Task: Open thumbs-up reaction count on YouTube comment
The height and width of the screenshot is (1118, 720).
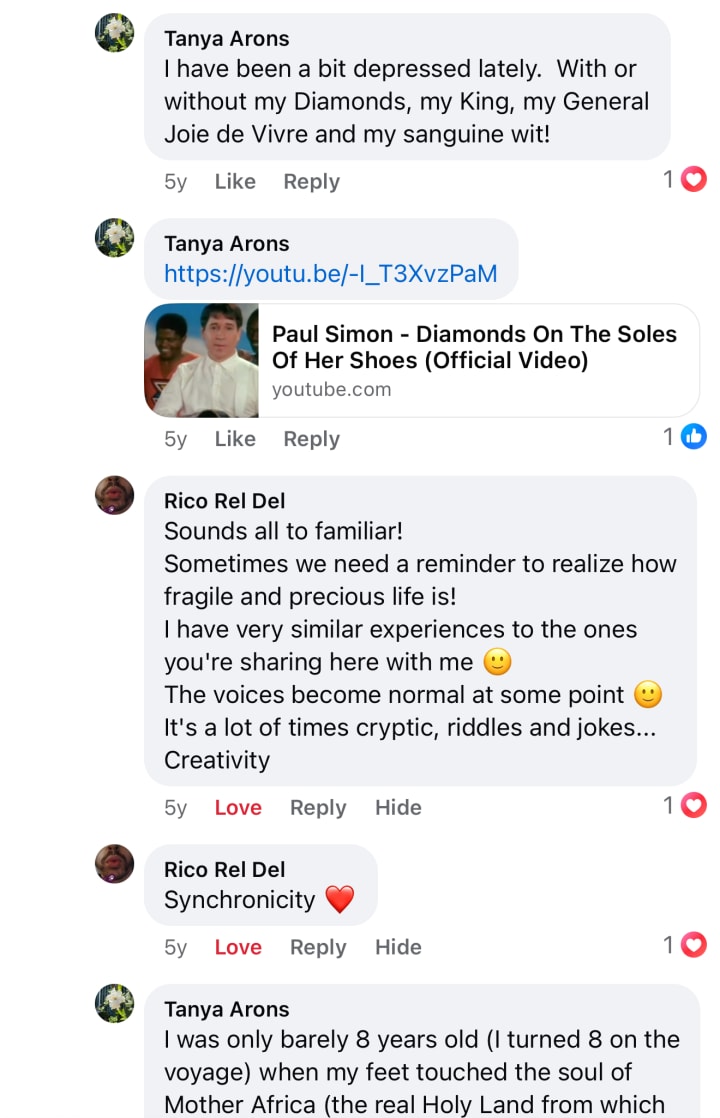Action: click(685, 437)
